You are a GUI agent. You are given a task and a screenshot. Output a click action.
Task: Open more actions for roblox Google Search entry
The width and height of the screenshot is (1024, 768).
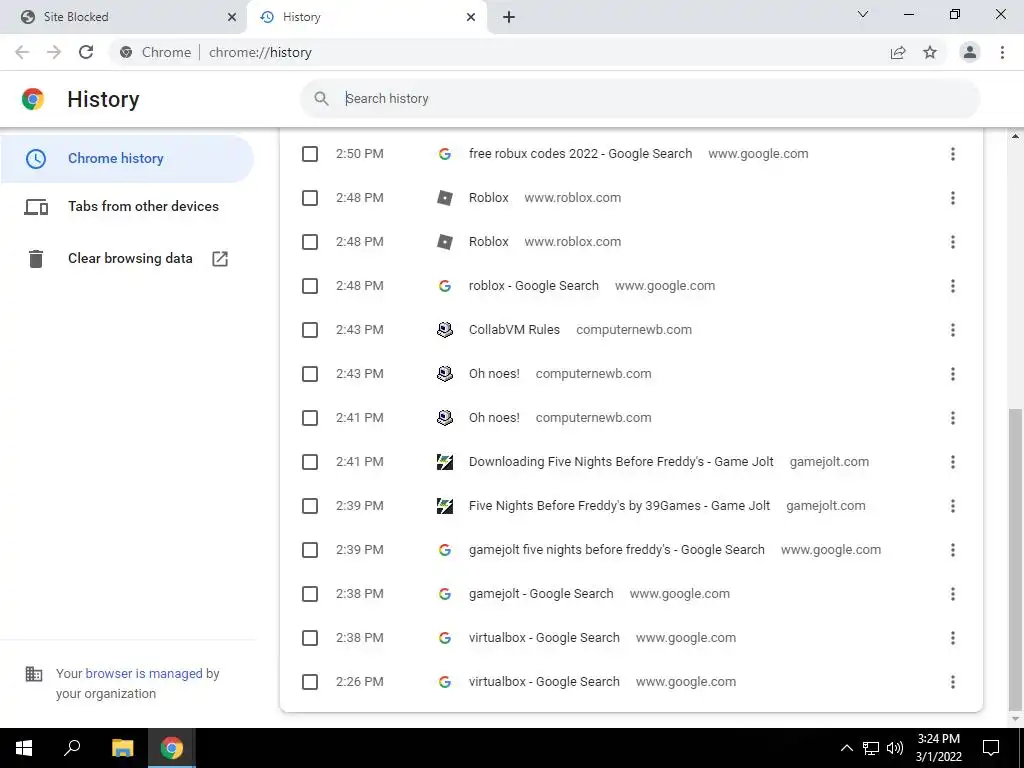(953, 286)
